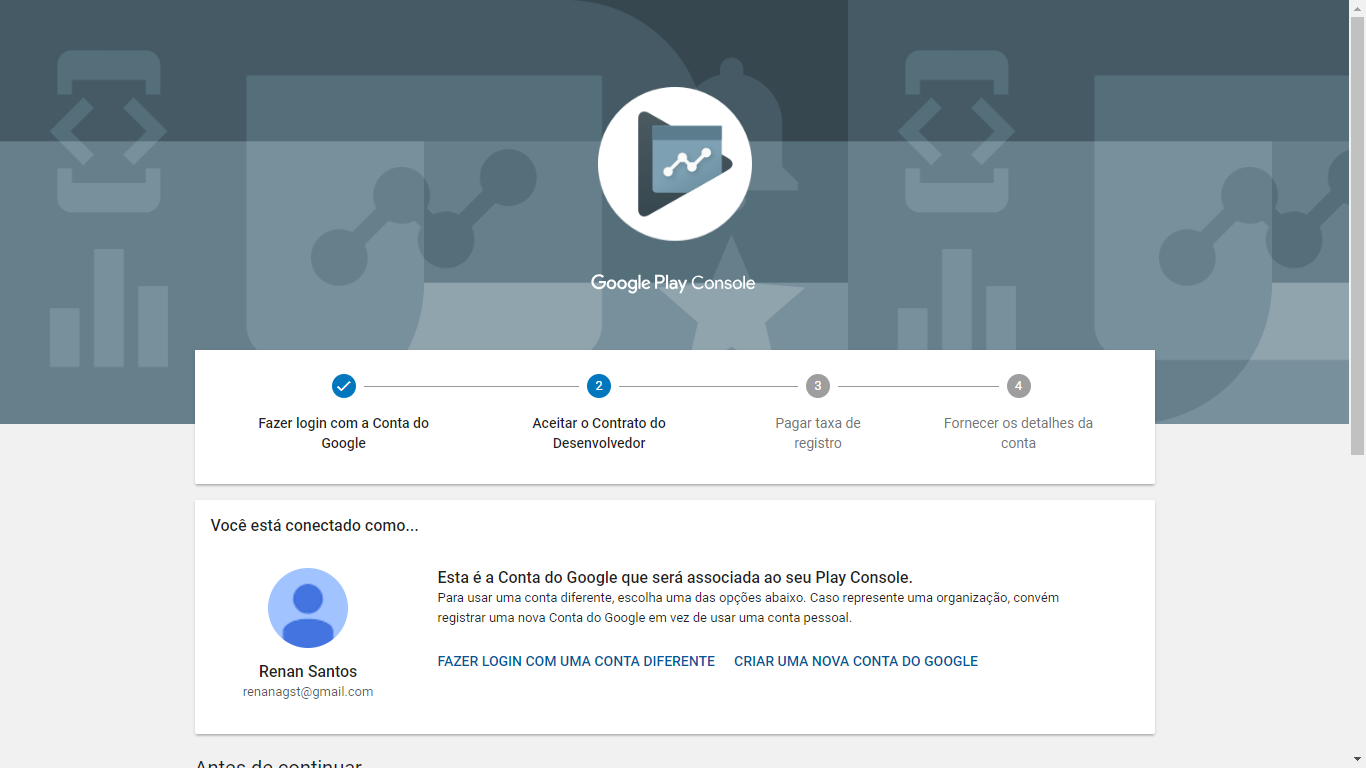Click the 'Esta é a Conta do Google' heading
Viewport: 1366px width, 768px height.
pyautogui.click(x=675, y=578)
